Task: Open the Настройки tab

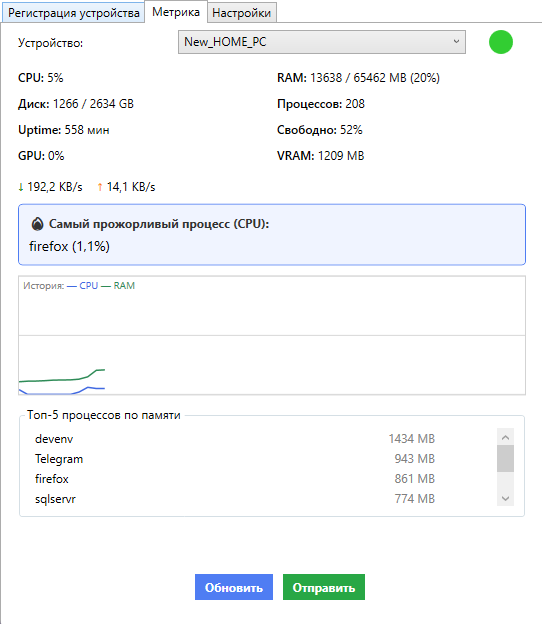Action: coord(242,13)
